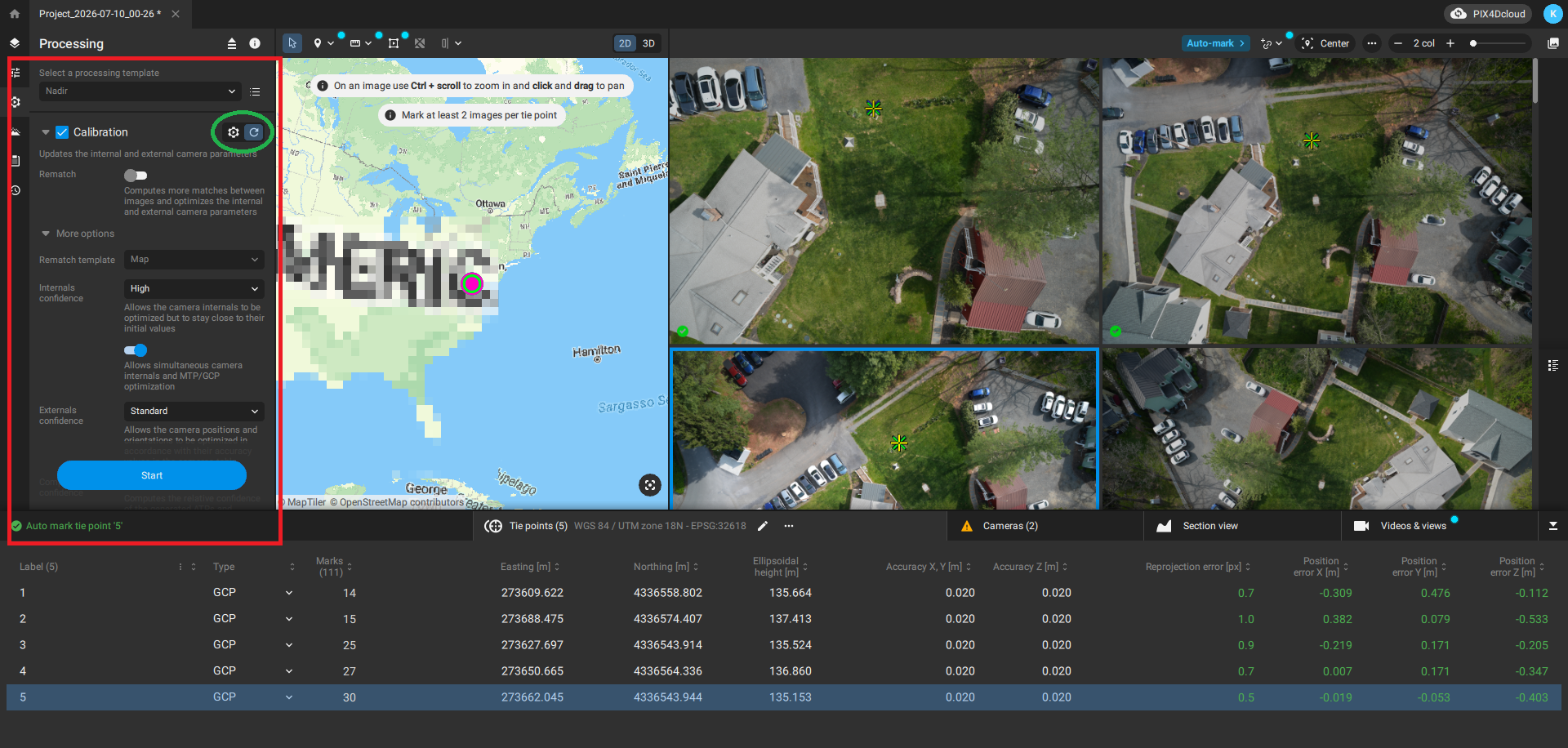Open Processing info icon
The height and width of the screenshot is (748, 1568).
255,43
